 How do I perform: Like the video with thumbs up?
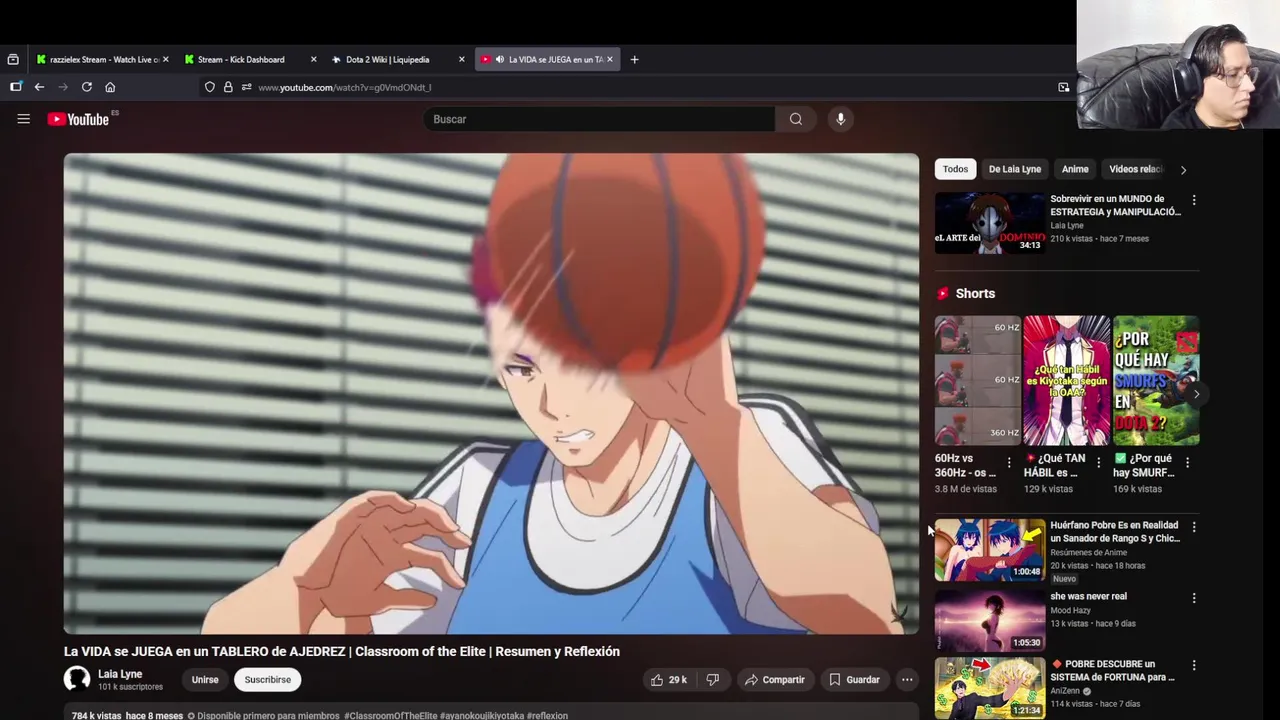[x=669, y=680]
